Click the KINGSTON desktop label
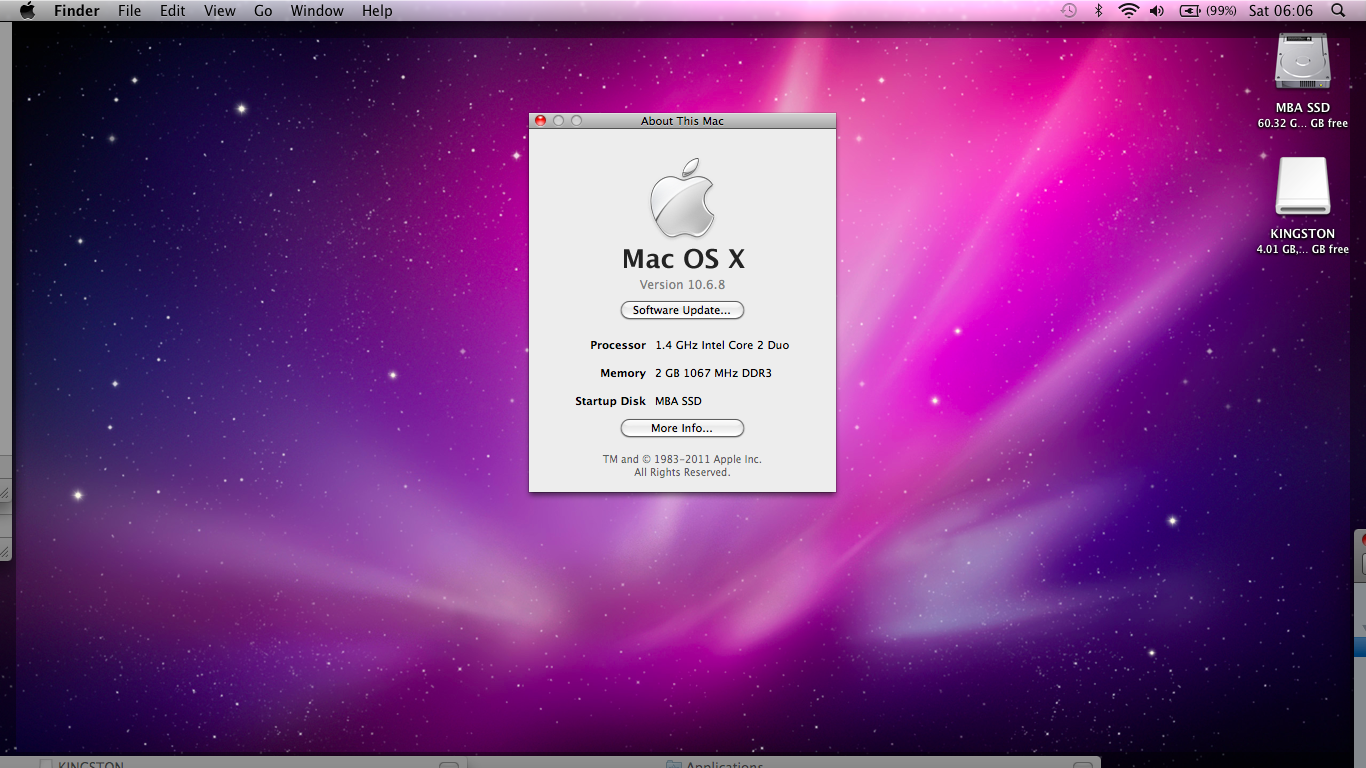Viewport: 1366px width, 768px height. tap(1302, 234)
